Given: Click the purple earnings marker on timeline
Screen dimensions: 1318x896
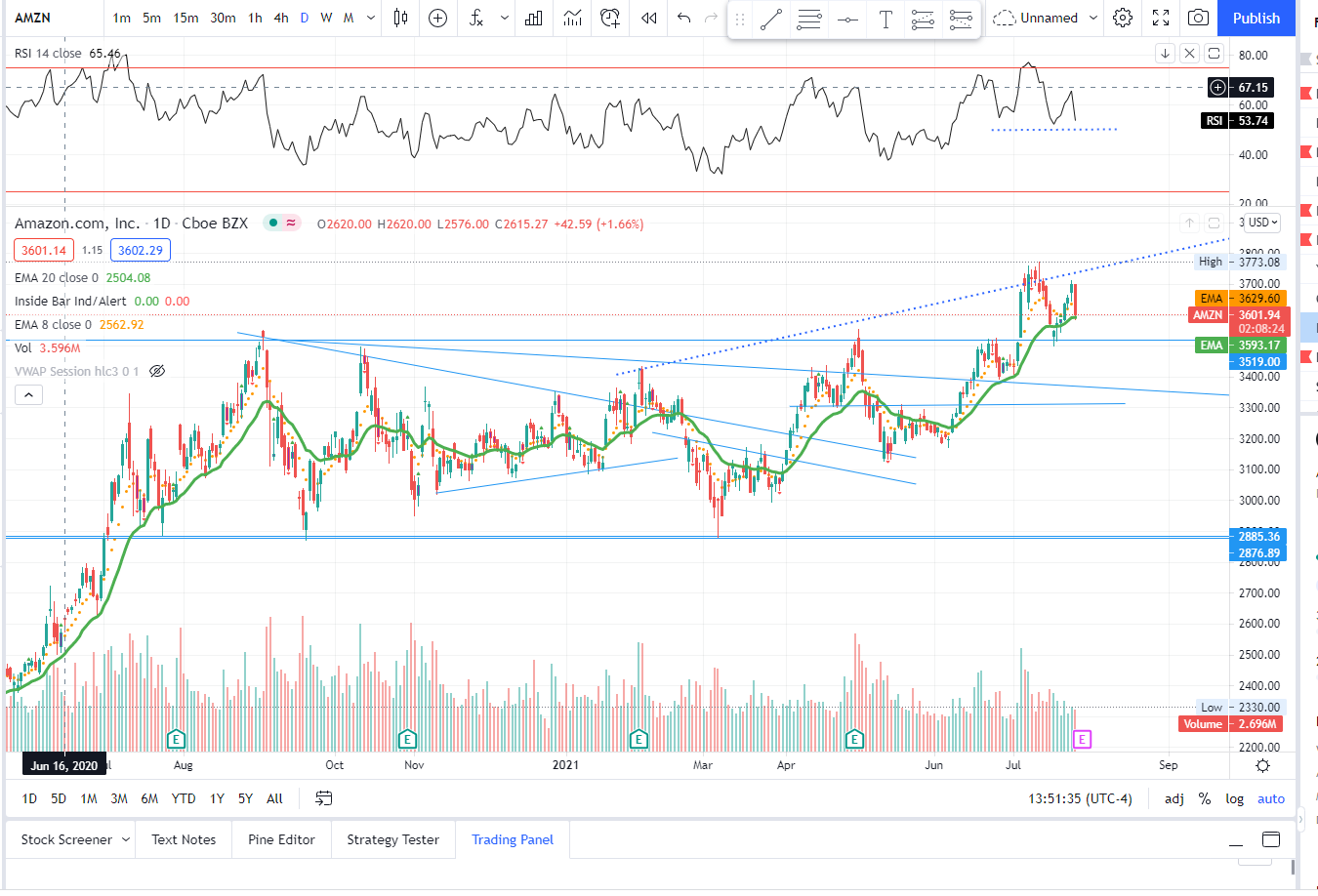Looking at the screenshot, I should point(1081,739).
